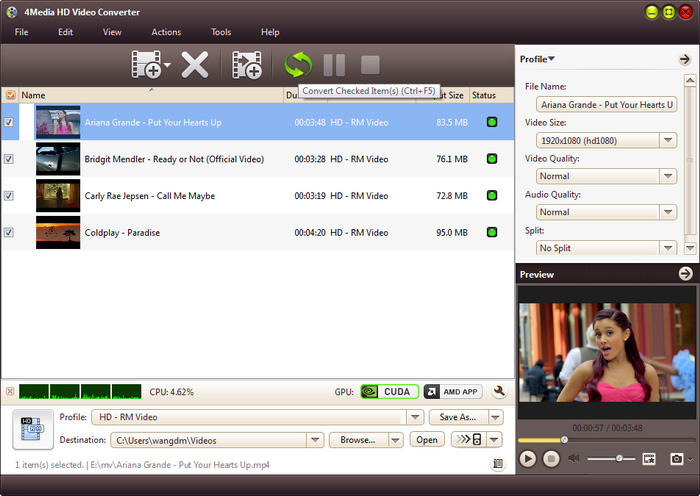
Task: Click the preview volume slider
Action: 611,458
